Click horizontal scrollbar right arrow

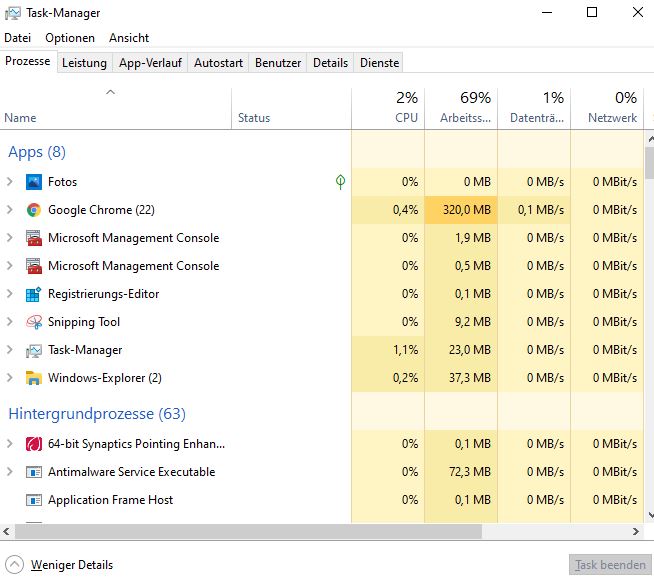[636, 531]
